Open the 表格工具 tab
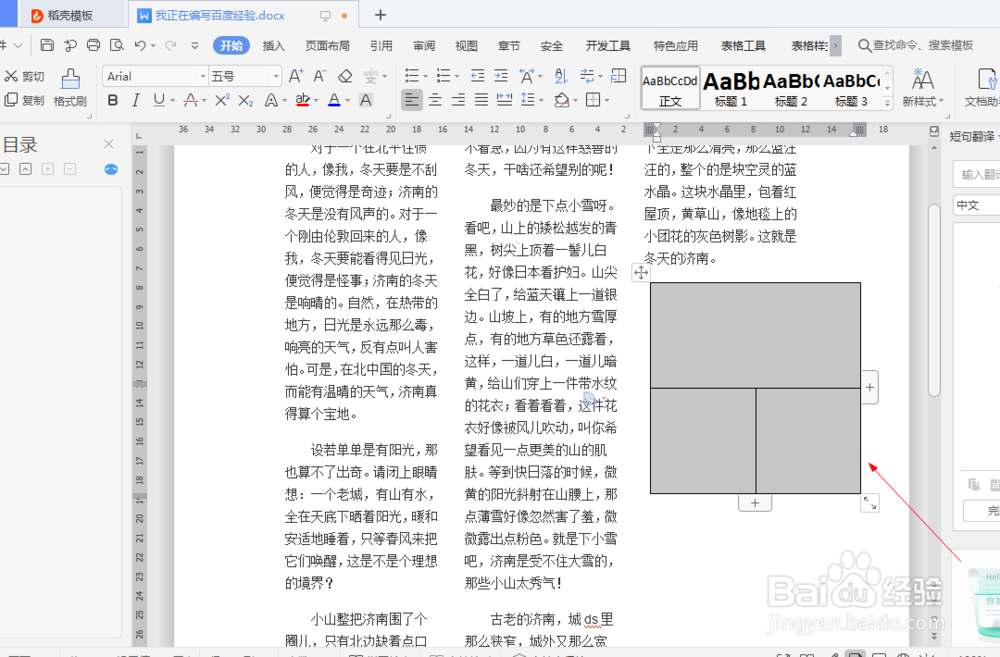Image resolution: width=1000 pixels, height=657 pixels. pos(743,45)
